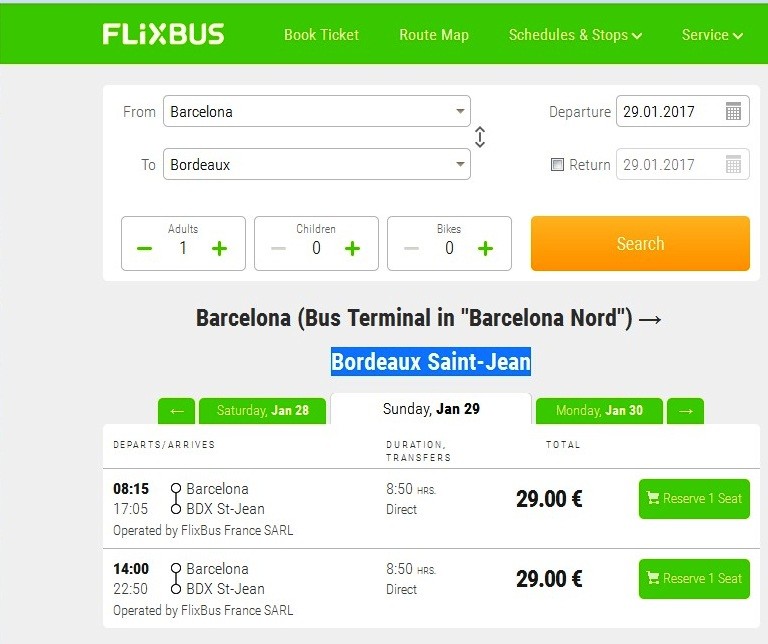This screenshot has width=768, height=644.
Task: Add a child with the plus icon
Action: tap(352, 248)
